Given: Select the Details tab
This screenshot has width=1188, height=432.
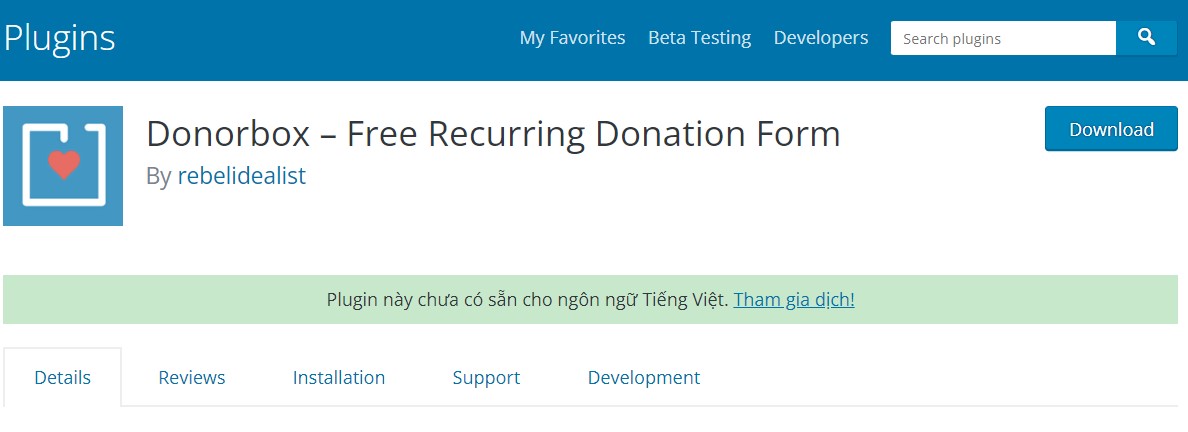Looking at the screenshot, I should pos(63,377).
